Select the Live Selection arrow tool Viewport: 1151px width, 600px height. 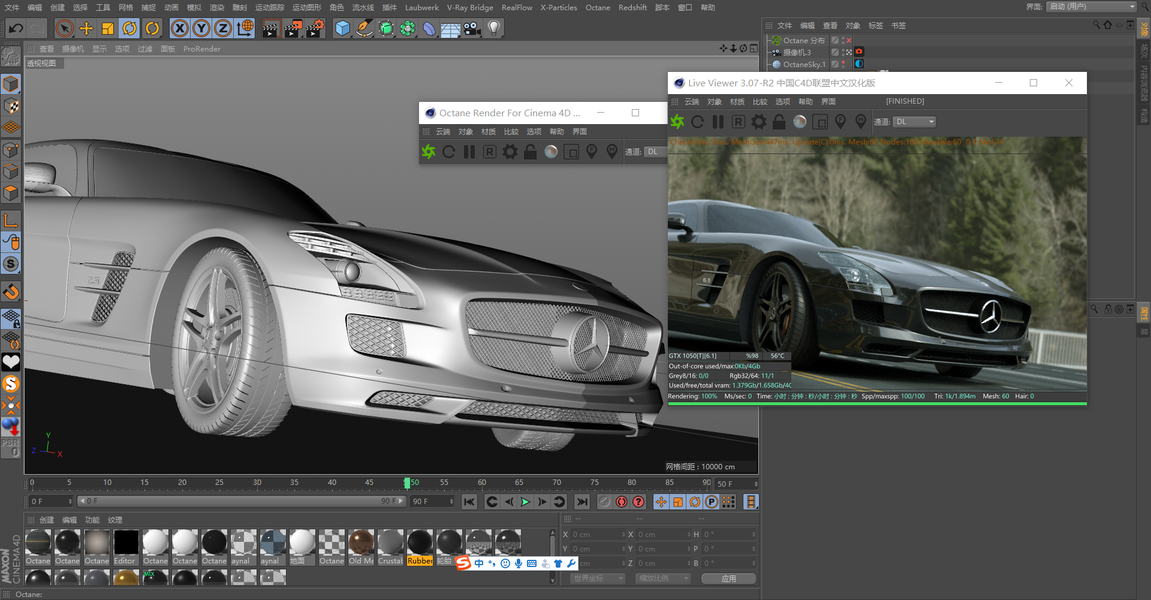click(65, 29)
